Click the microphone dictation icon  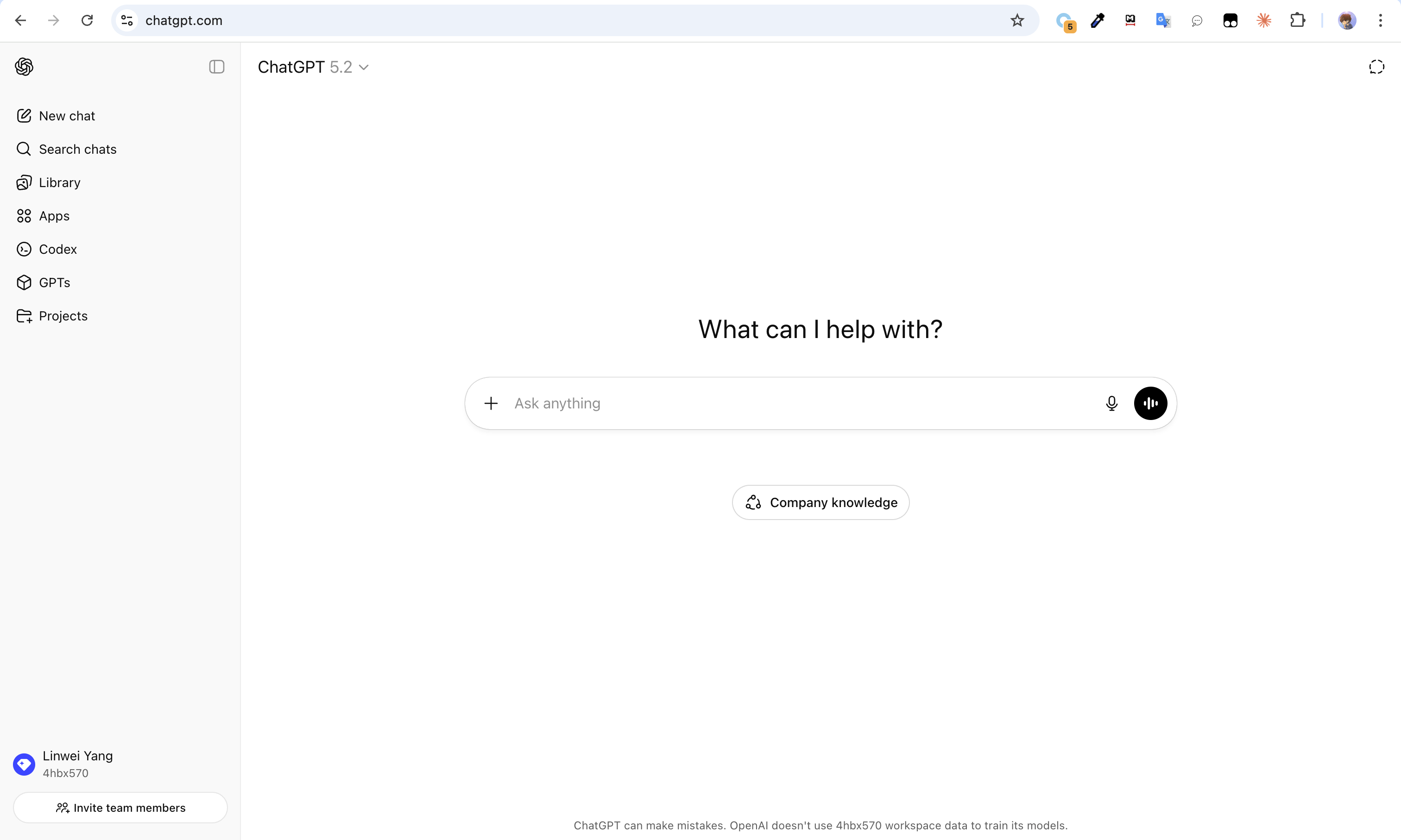click(1111, 404)
